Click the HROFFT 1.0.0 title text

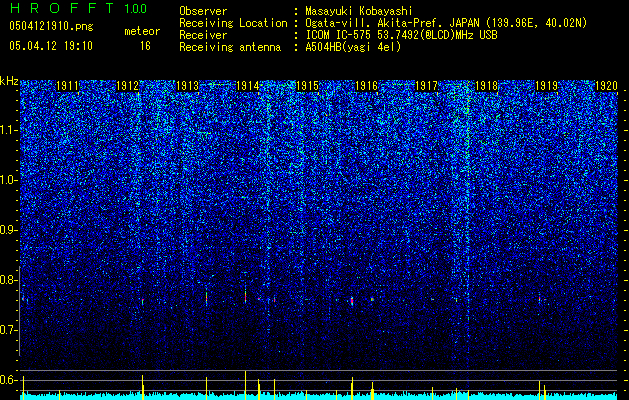(78, 8)
